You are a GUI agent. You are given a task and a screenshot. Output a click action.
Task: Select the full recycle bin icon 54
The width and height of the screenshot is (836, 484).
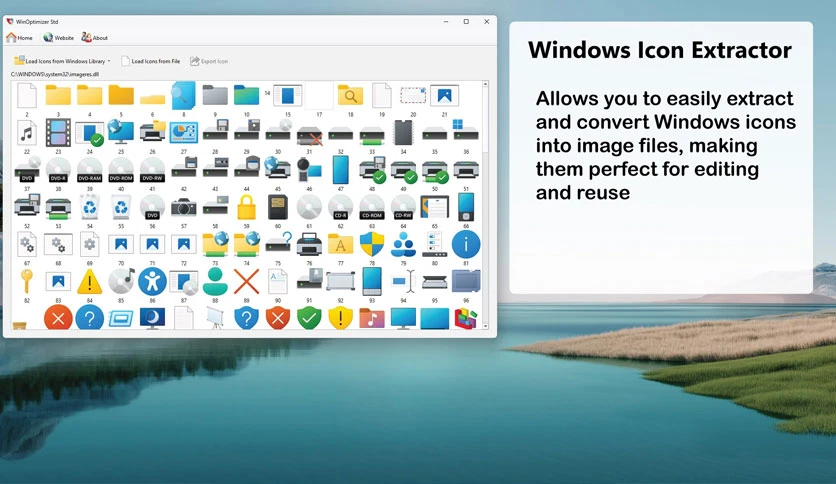90,207
